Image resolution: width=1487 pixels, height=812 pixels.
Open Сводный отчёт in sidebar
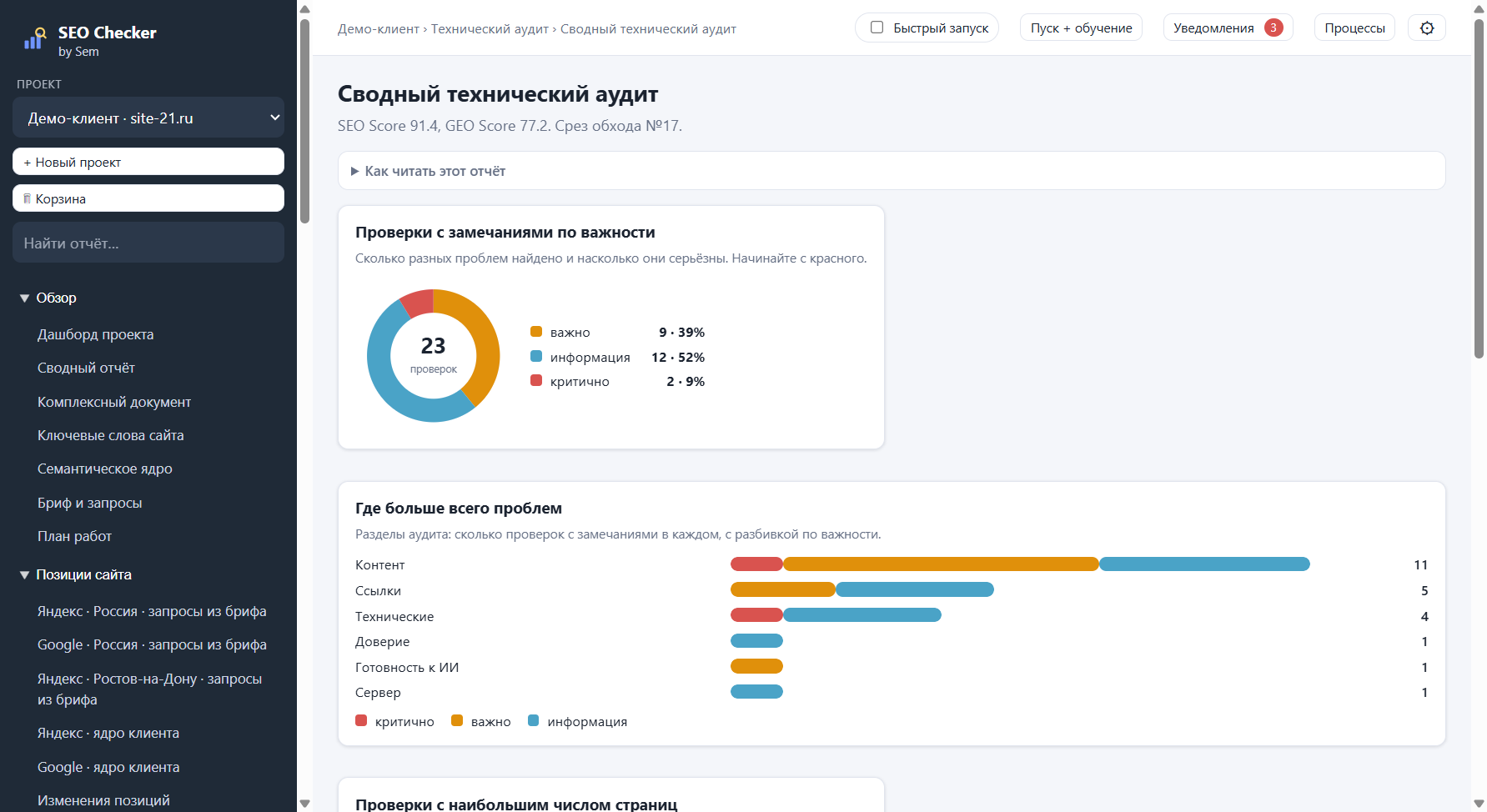(x=86, y=368)
